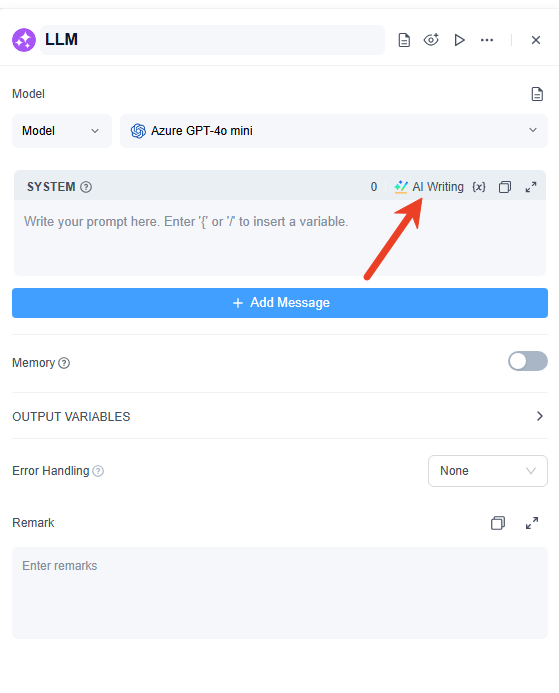Click the AI Writing button
The height and width of the screenshot is (693, 559).
[429, 187]
